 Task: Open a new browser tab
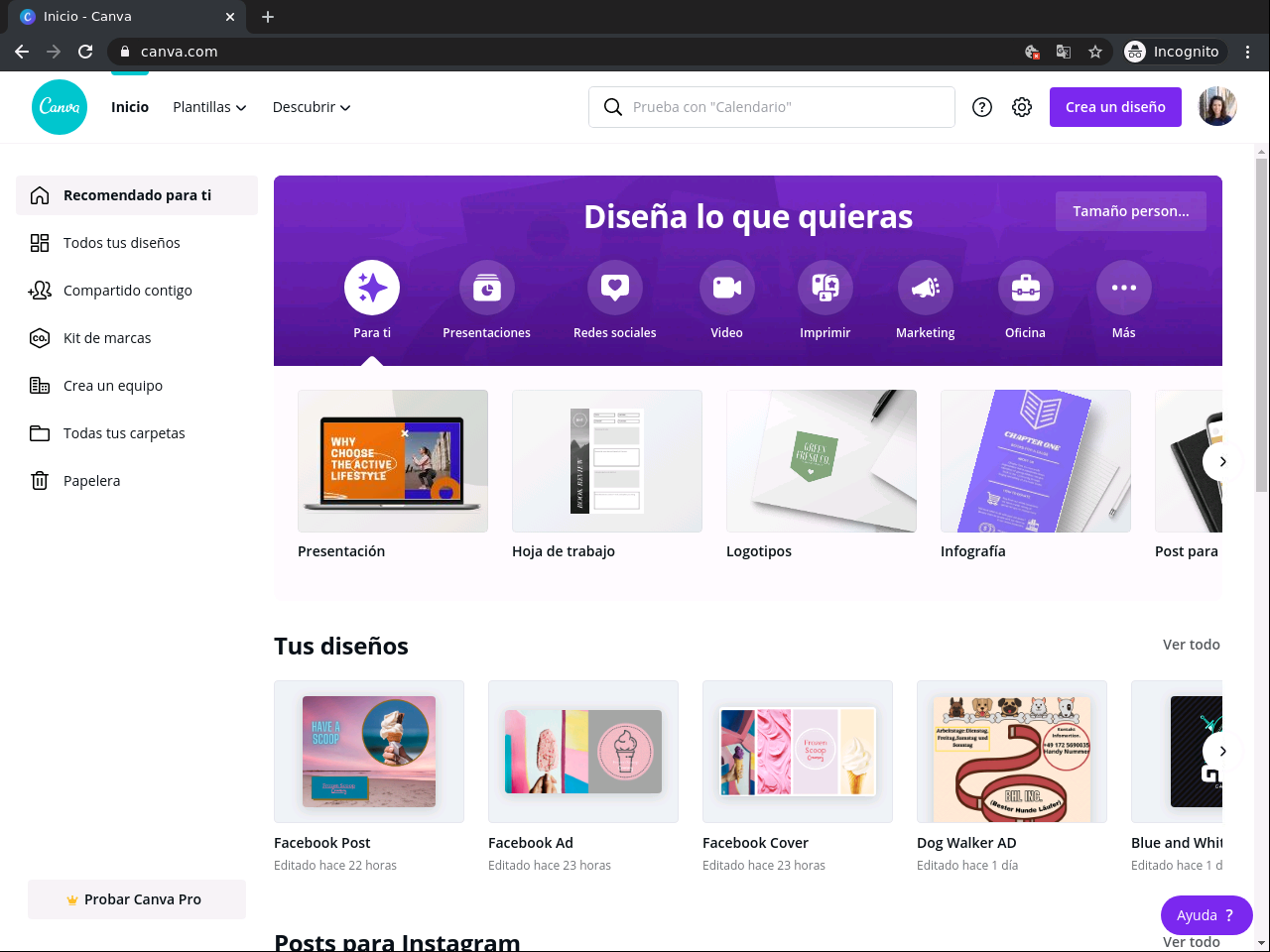[268, 17]
